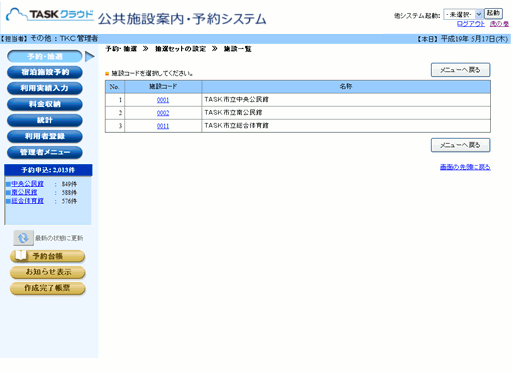Viewport: 512px width, 372px height.
Task: Open 利用者登録 menu
Action: coord(45,136)
